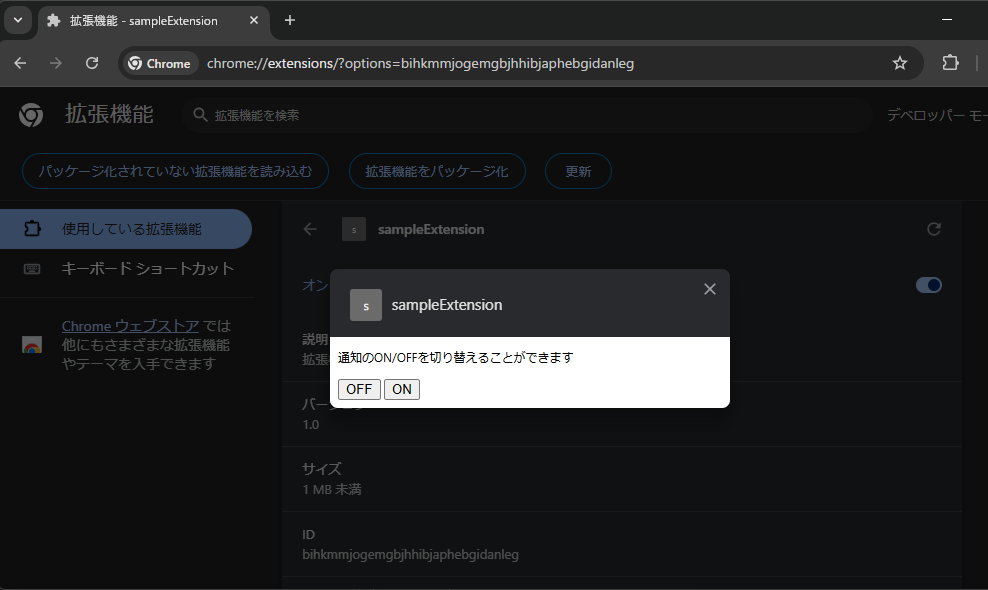Click the back arrow beside sampleExtension heading
The image size is (988, 590).
pos(310,229)
